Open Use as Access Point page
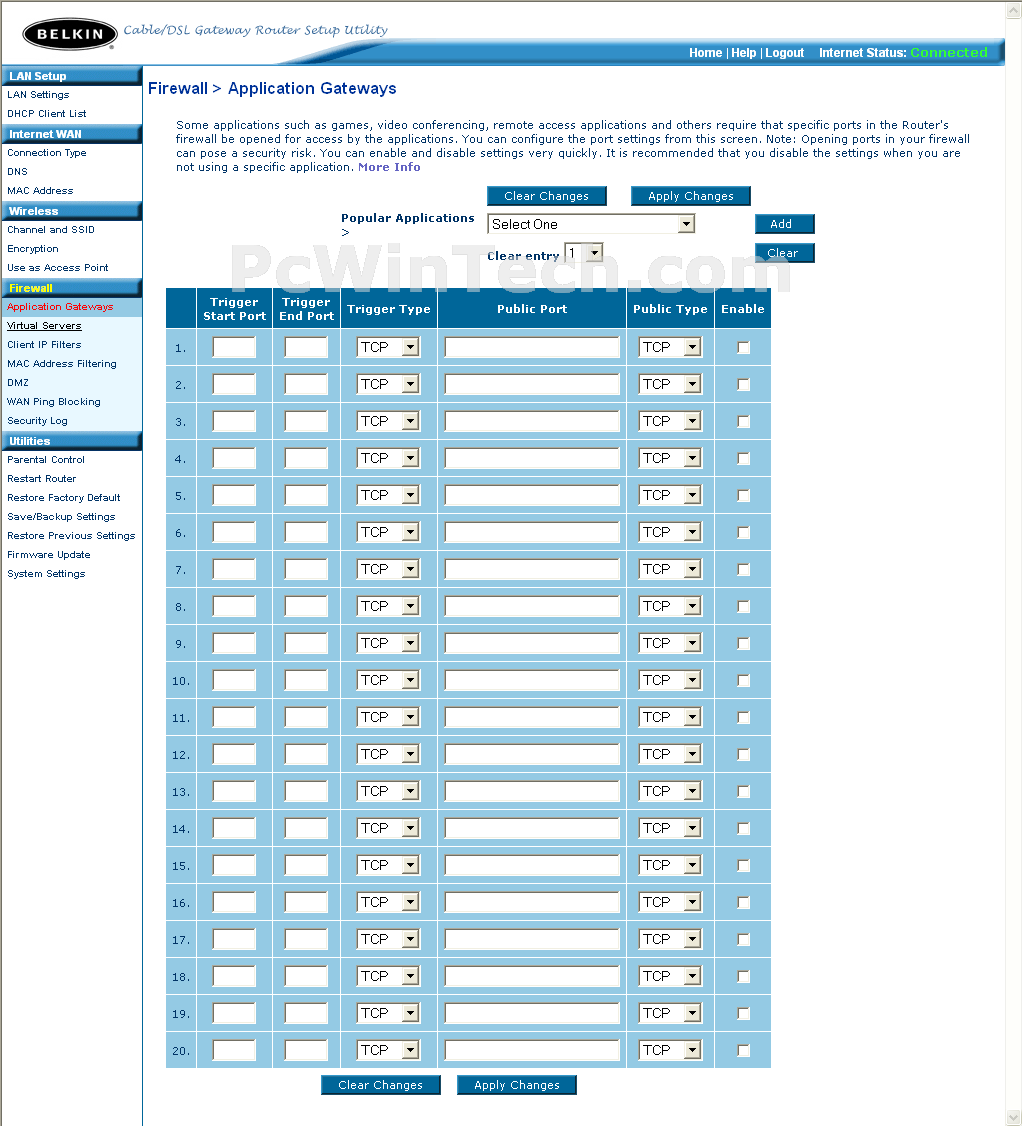 pyautogui.click(x=57, y=268)
